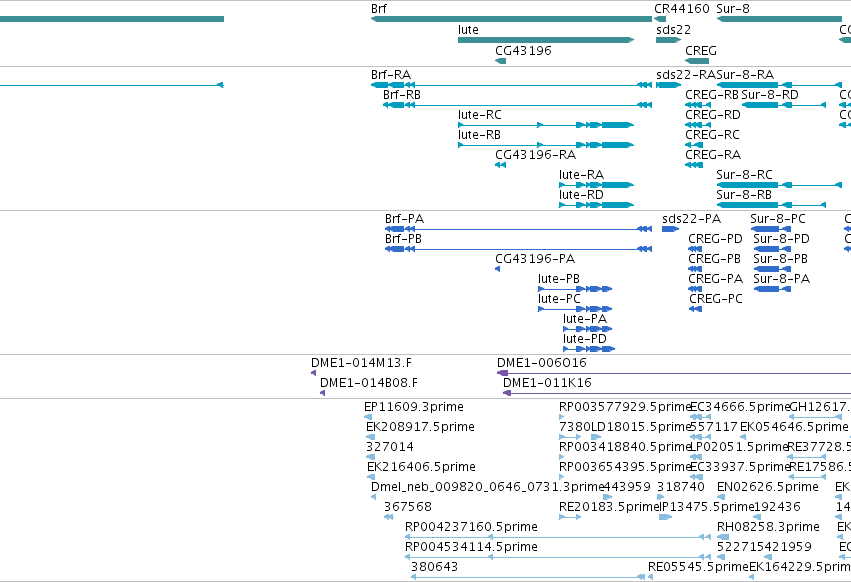The image size is (851, 582).
Task: Click the Sur-8-RA transcript label
Action: (x=745, y=74)
